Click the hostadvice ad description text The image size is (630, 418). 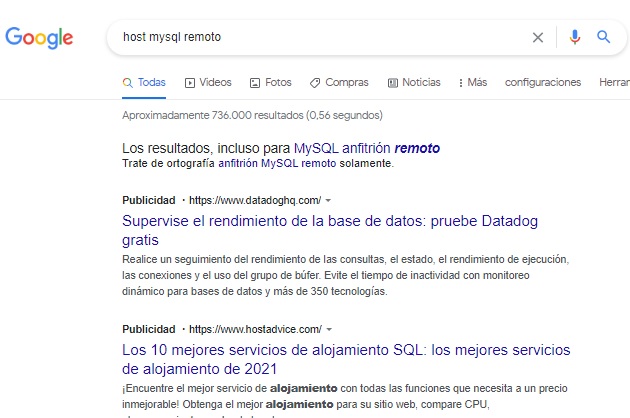(345, 400)
